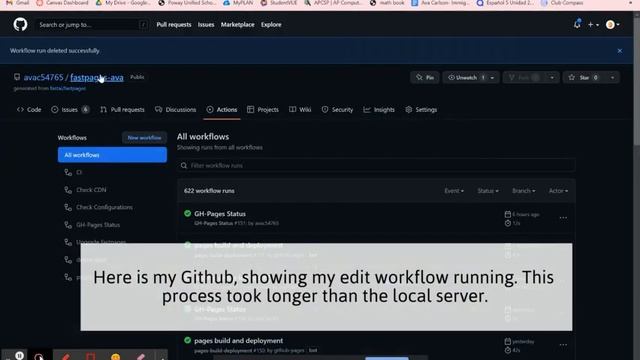Expand the Unwatch dropdown arrow
Viewport: 640px width, 360px height.
(x=493, y=78)
